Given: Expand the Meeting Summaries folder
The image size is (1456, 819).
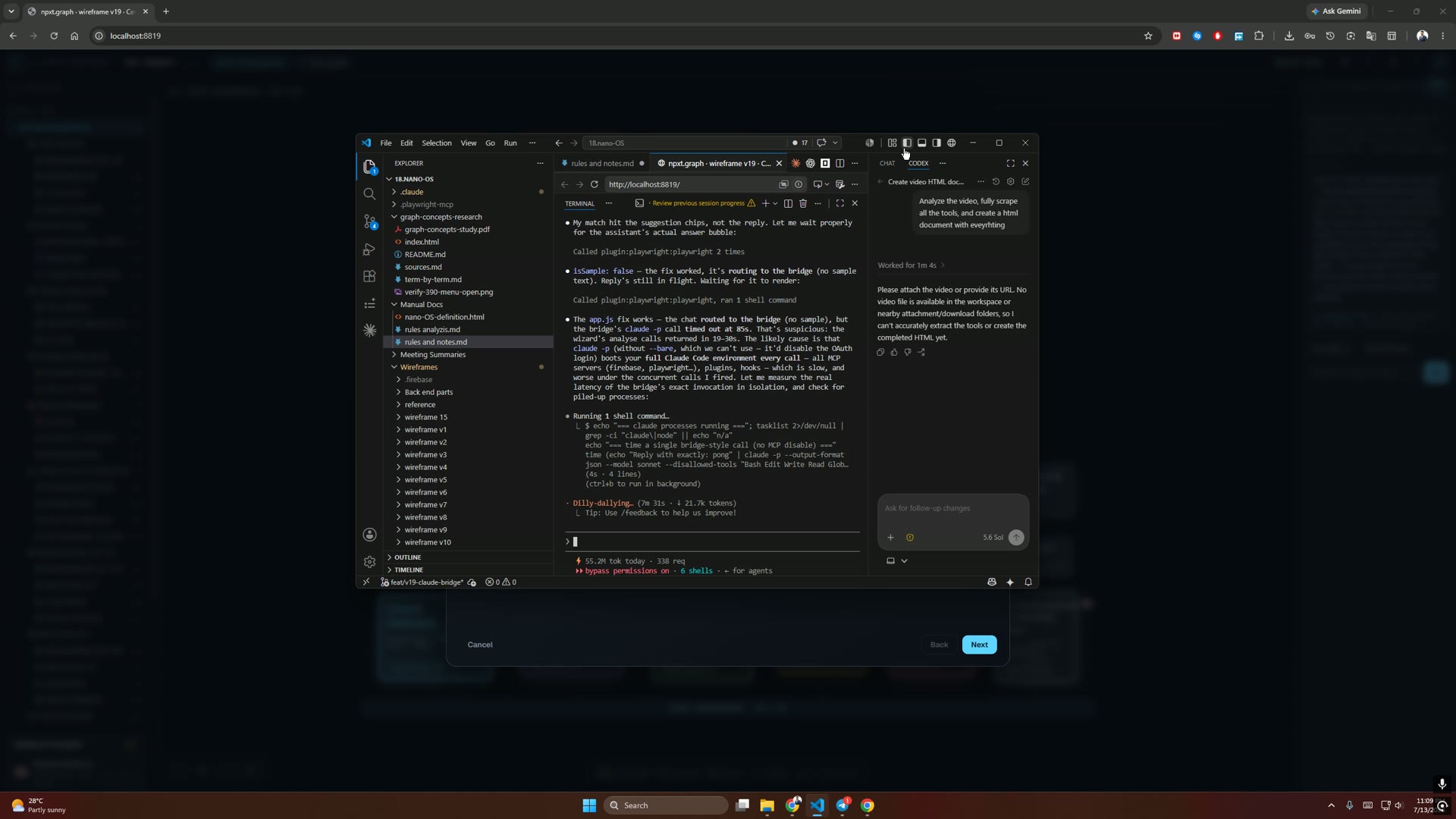Looking at the screenshot, I should [466, 355].
